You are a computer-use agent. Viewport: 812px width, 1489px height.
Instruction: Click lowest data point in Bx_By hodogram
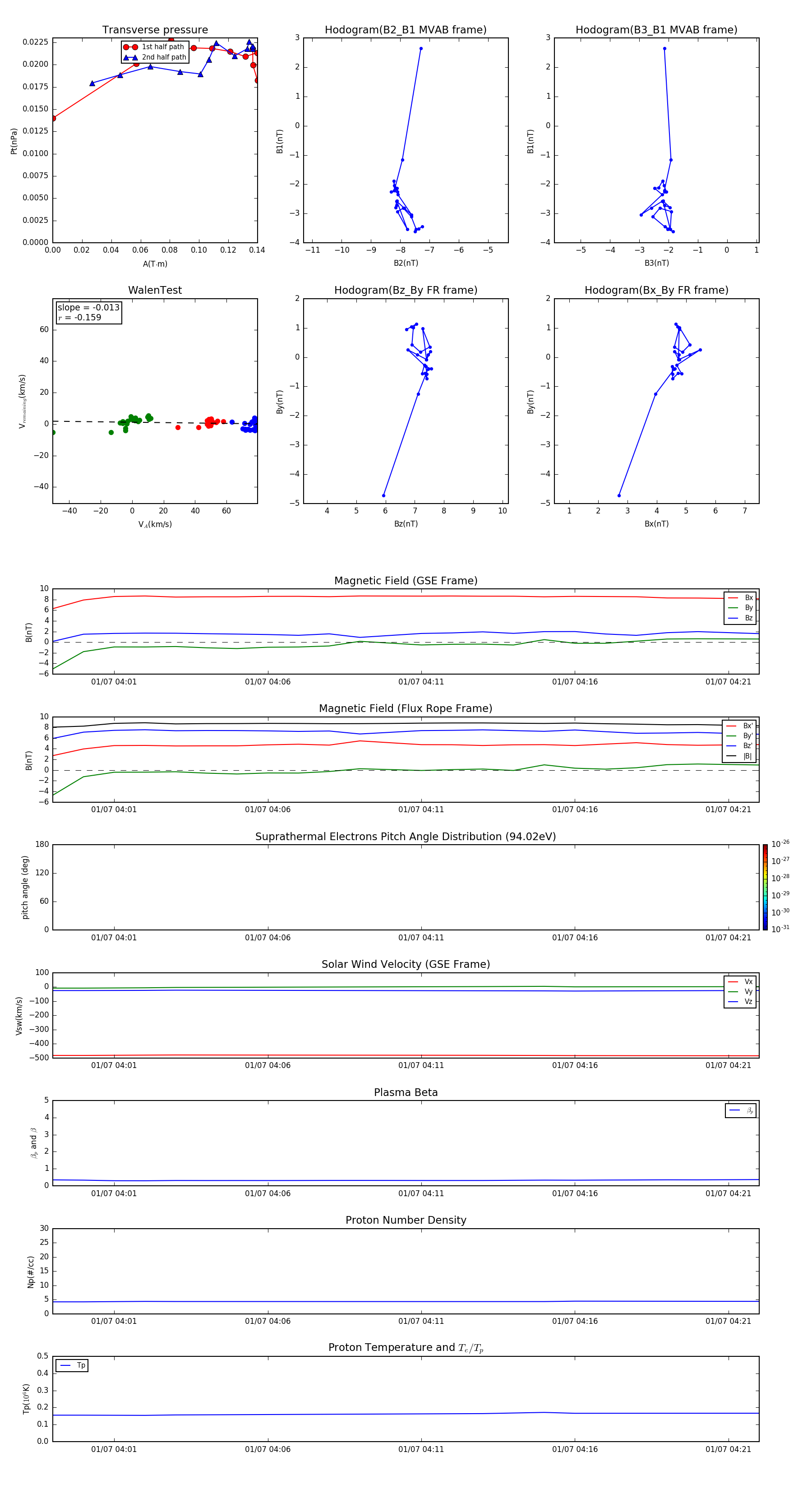point(619,495)
